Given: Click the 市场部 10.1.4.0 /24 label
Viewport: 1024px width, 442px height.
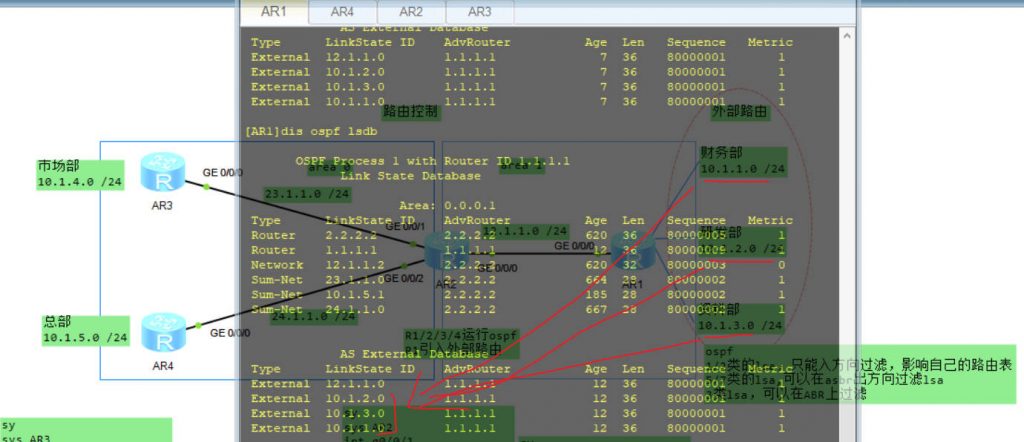Looking at the screenshot, I should [80, 174].
